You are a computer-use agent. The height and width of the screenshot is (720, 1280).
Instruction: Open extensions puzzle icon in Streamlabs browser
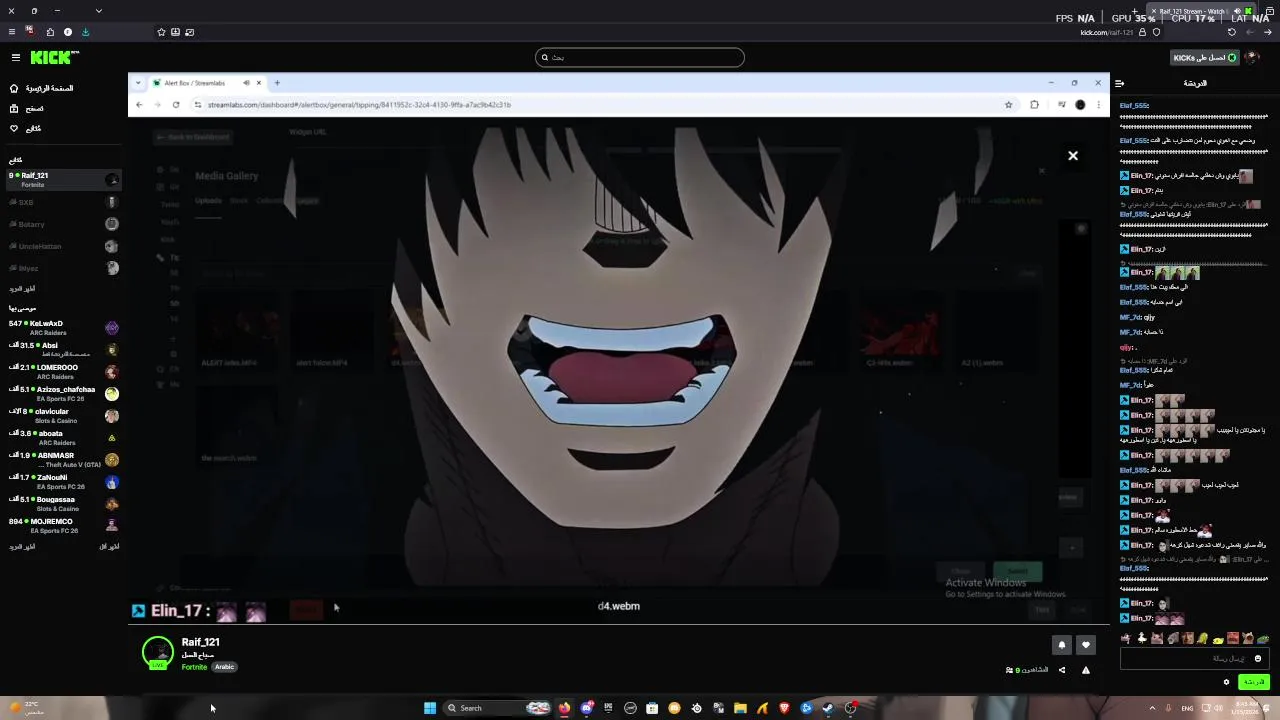click(x=1034, y=104)
